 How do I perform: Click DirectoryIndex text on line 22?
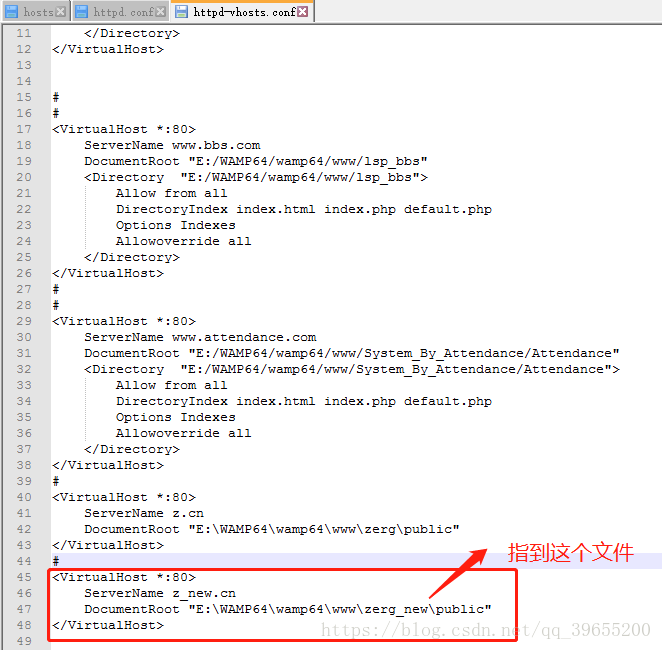point(304,209)
